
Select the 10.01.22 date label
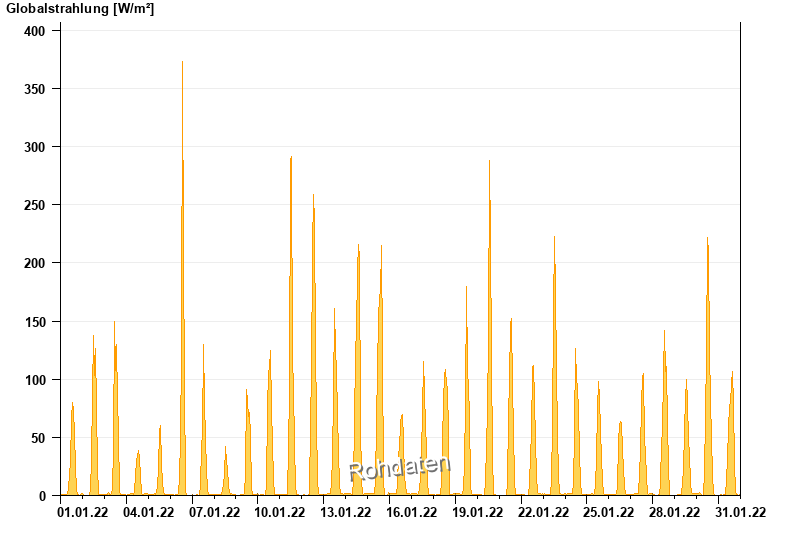coord(280,512)
